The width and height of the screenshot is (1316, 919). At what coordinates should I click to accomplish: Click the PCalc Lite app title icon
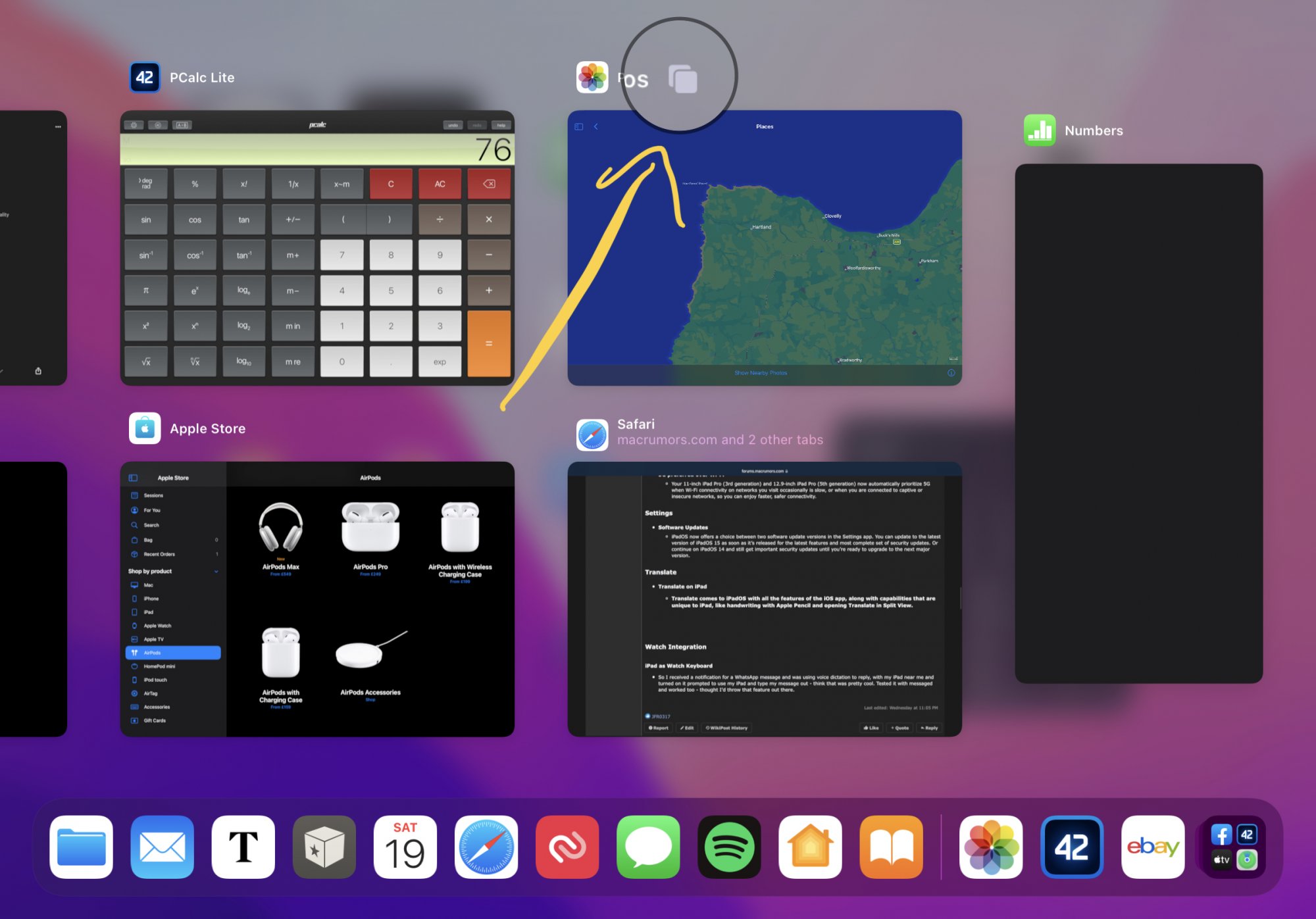pyautogui.click(x=145, y=78)
